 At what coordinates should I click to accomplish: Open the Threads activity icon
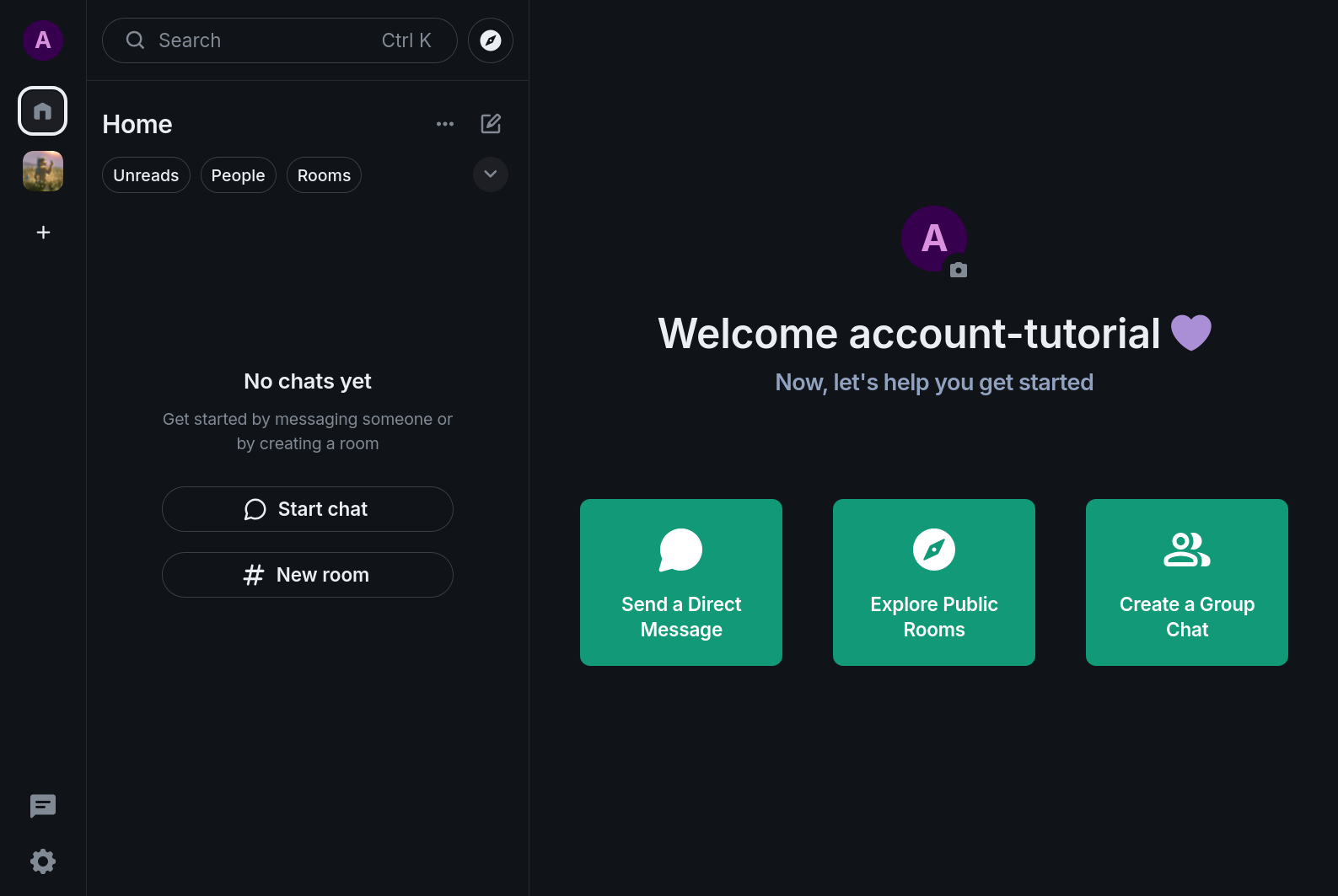(x=43, y=806)
